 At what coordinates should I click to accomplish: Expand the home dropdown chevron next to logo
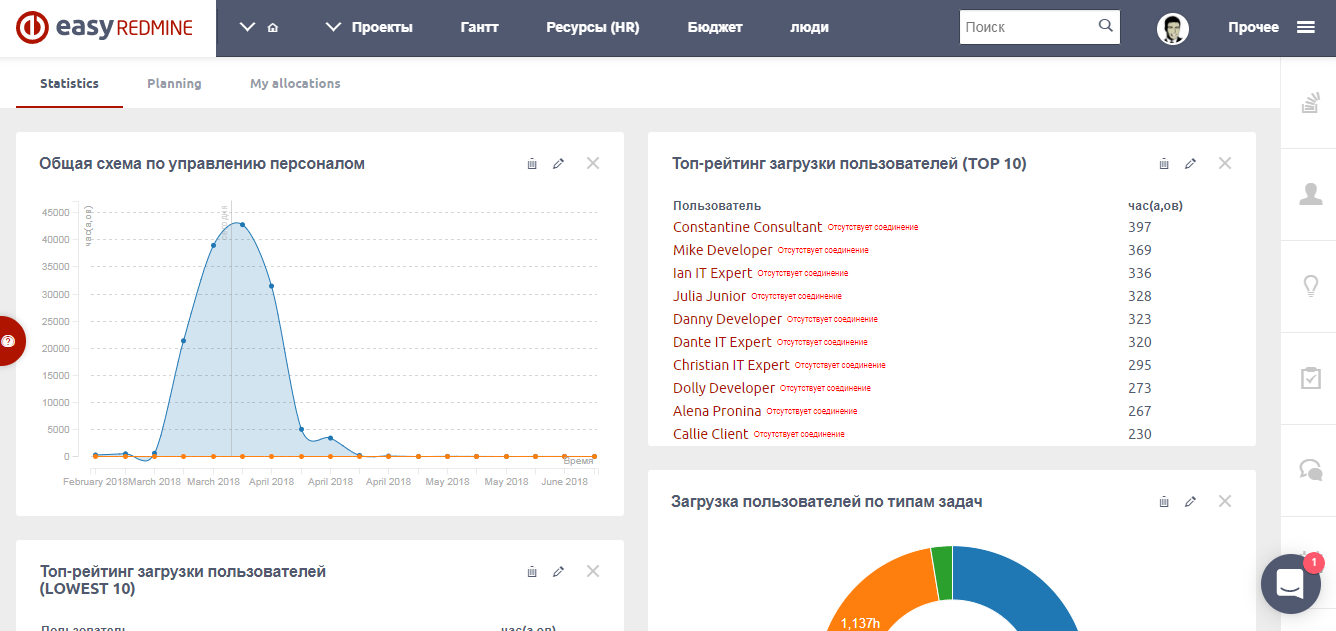(x=249, y=27)
